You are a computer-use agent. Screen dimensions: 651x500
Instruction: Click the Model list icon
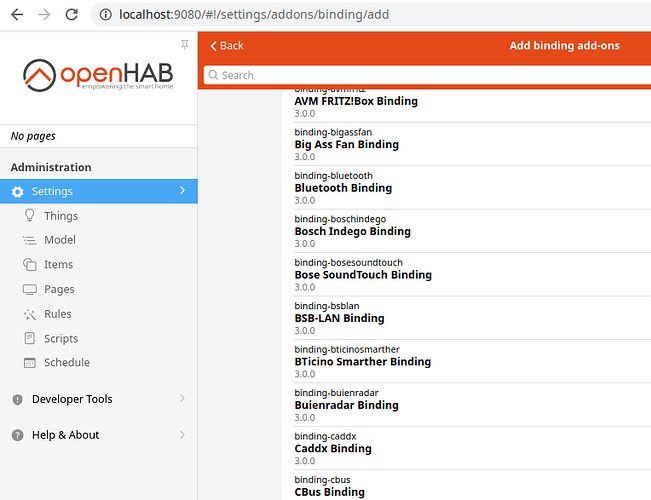[x=29, y=240]
